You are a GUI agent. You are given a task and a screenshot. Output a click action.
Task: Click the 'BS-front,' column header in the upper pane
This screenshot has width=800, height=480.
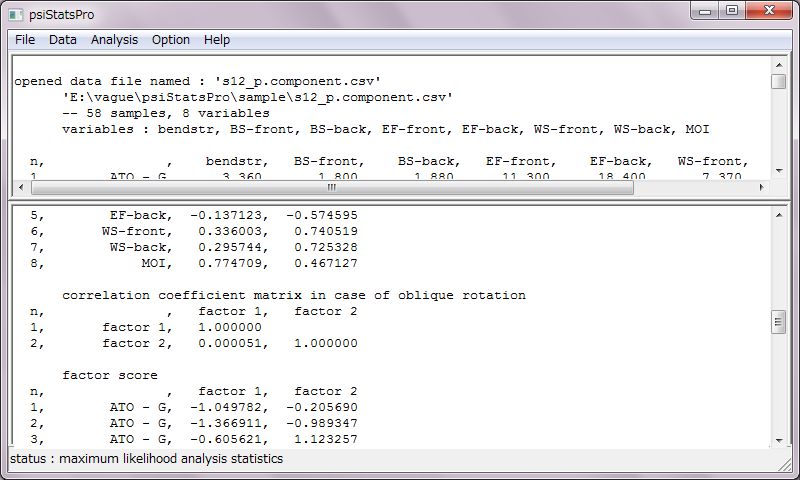click(x=329, y=162)
